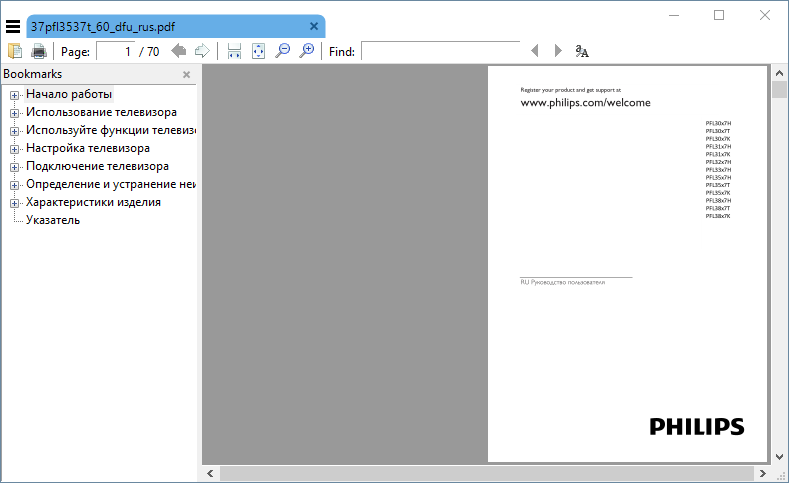789x483 pixels.
Task: Click the Zoom In magnifier
Action: 306,51
